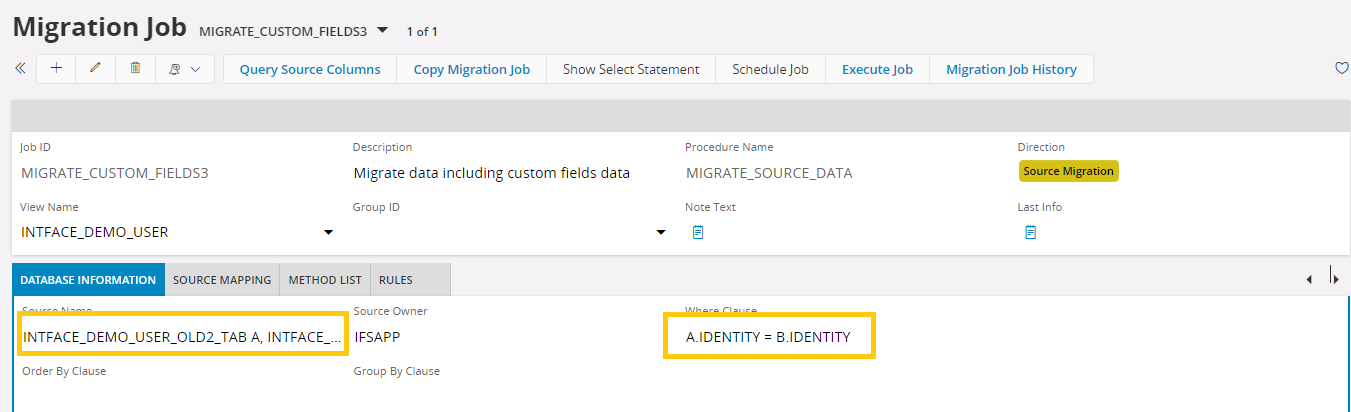
Task: Click Query Source Columns button
Action: coord(310,69)
